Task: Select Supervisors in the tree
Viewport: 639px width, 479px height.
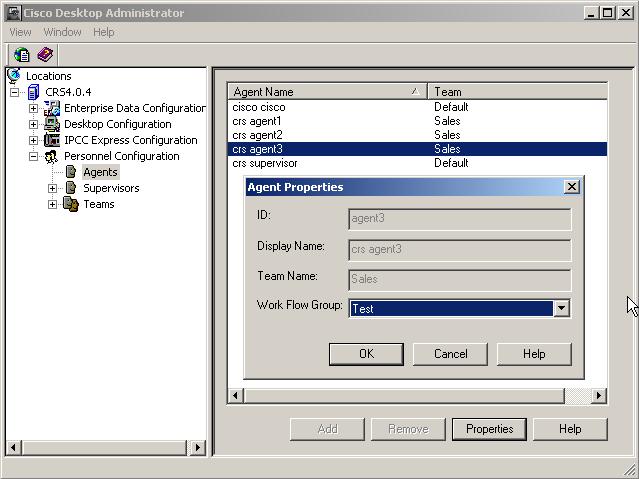Action: [x=111, y=188]
